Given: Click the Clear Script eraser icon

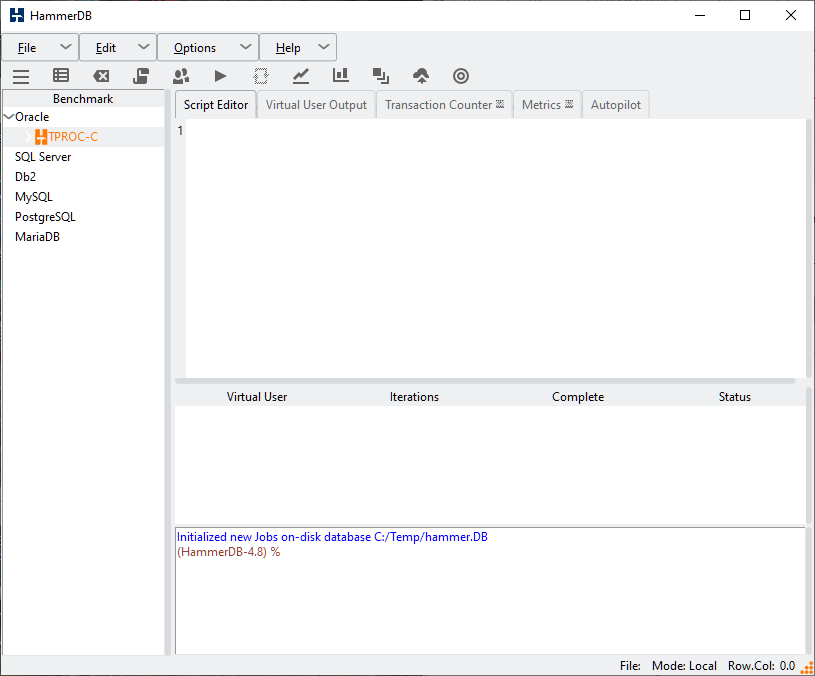Looking at the screenshot, I should (101, 76).
